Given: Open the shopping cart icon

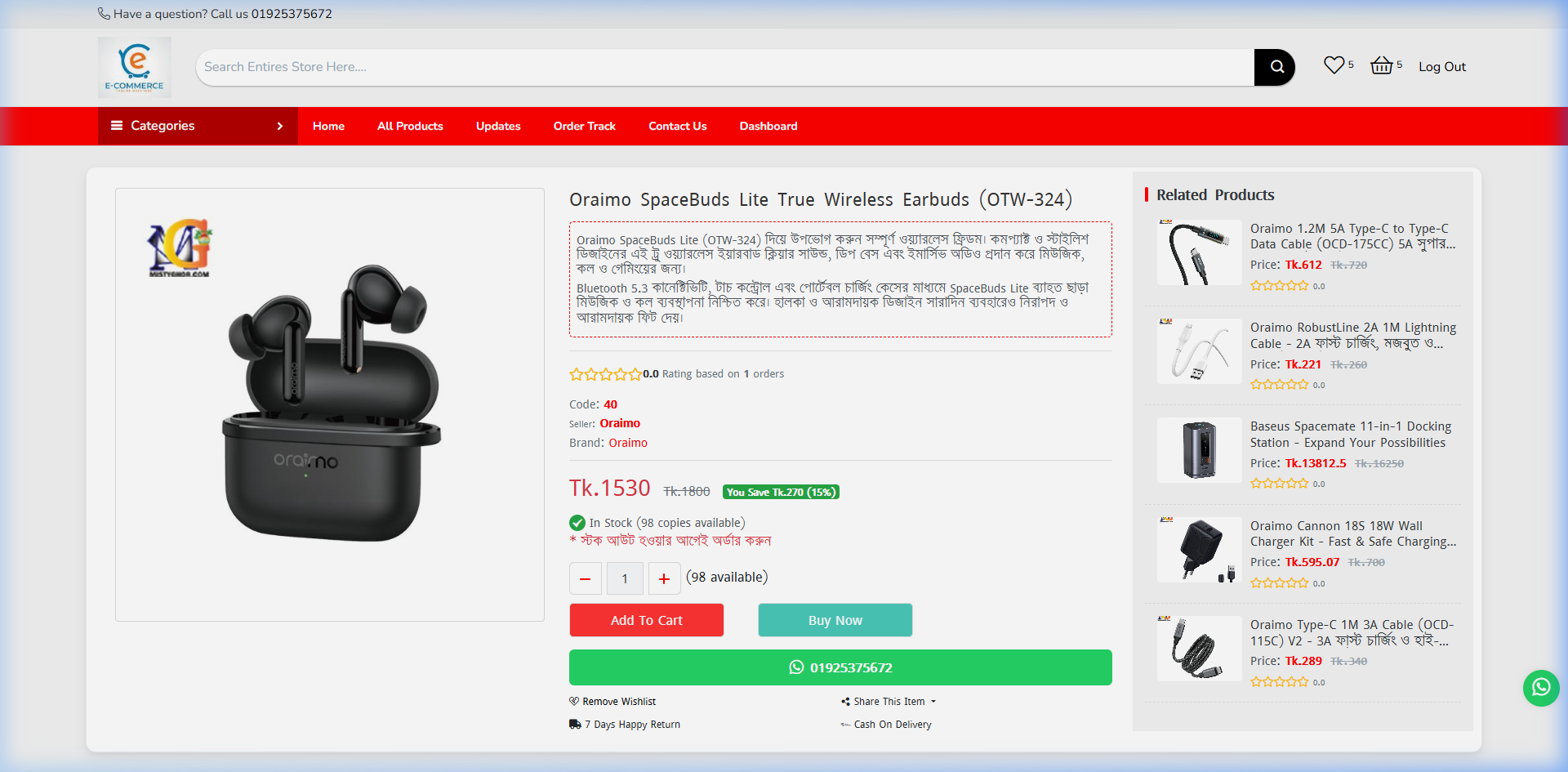Looking at the screenshot, I should click(1382, 65).
